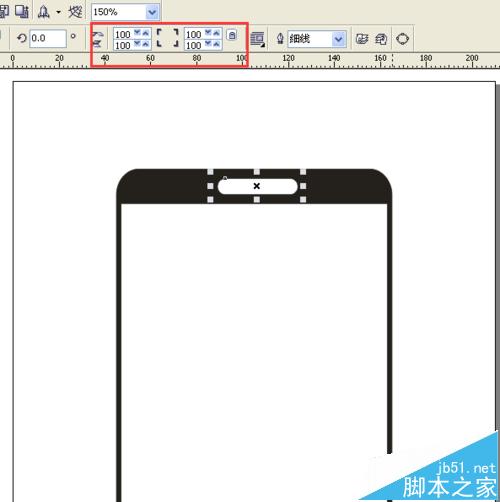
Task: Click the To Back of Layer icon
Action: click(x=381, y=39)
